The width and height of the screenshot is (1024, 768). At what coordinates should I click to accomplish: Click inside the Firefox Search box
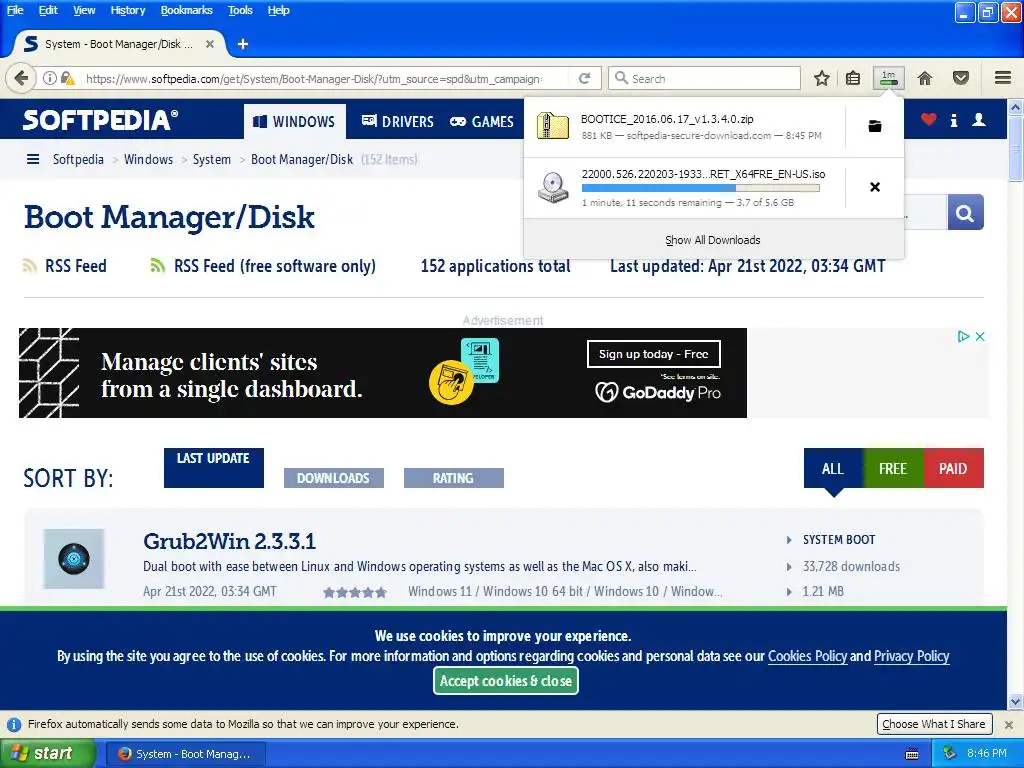point(705,78)
